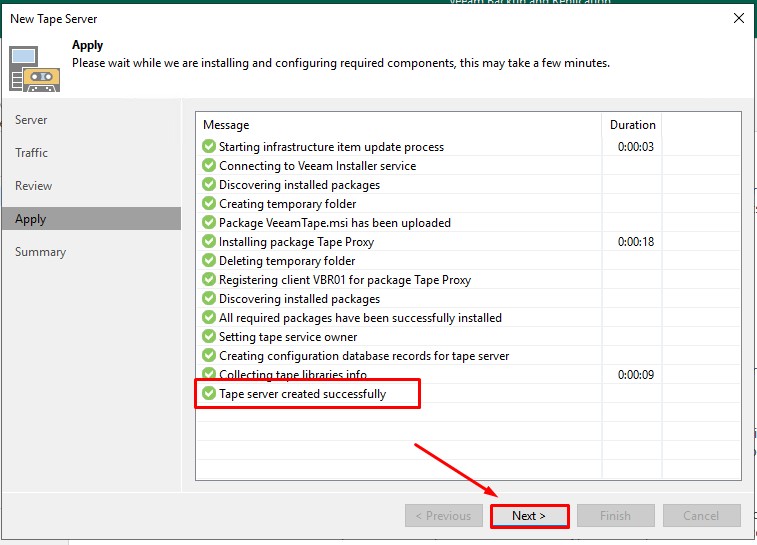
Task: Select the Server step in wizard sidebar
Action: pos(31,120)
